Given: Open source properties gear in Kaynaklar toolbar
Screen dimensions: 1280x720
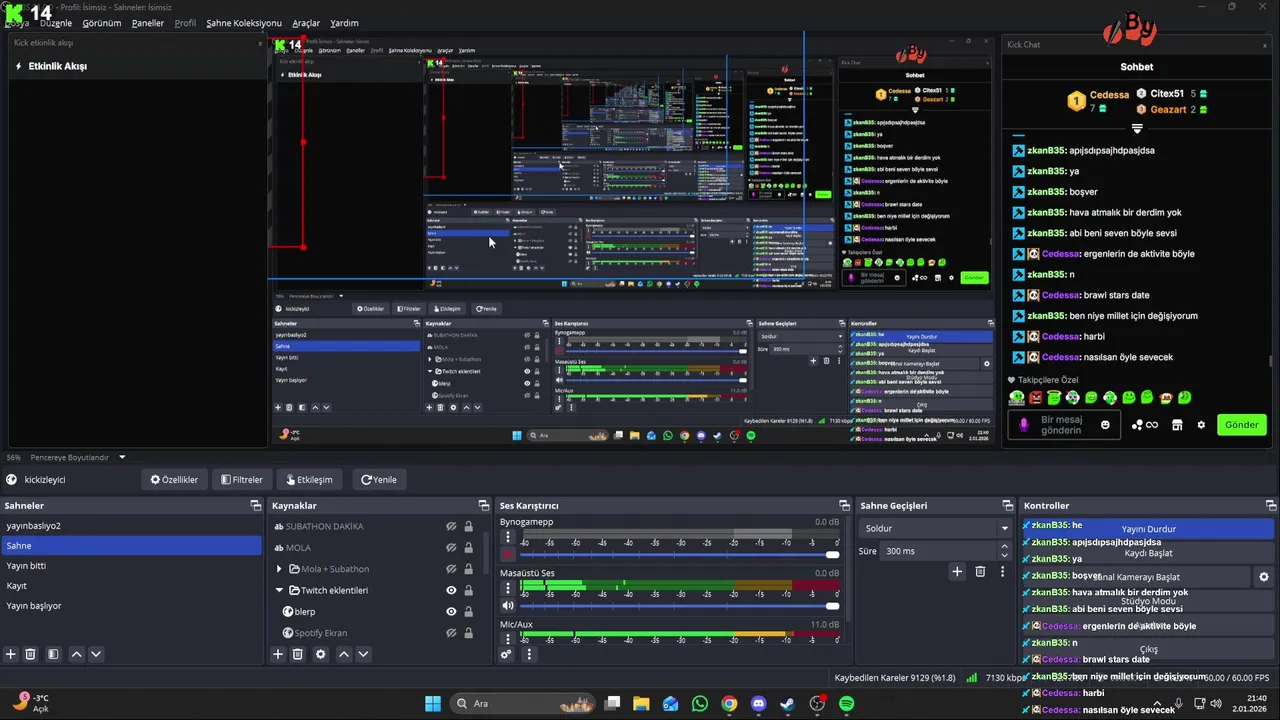Looking at the screenshot, I should click(x=321, y=654).
